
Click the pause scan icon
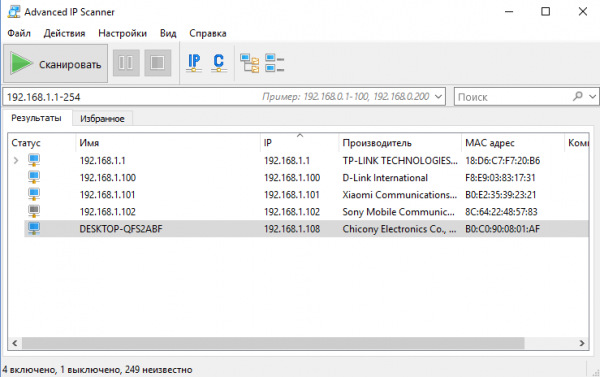point(126,63)
